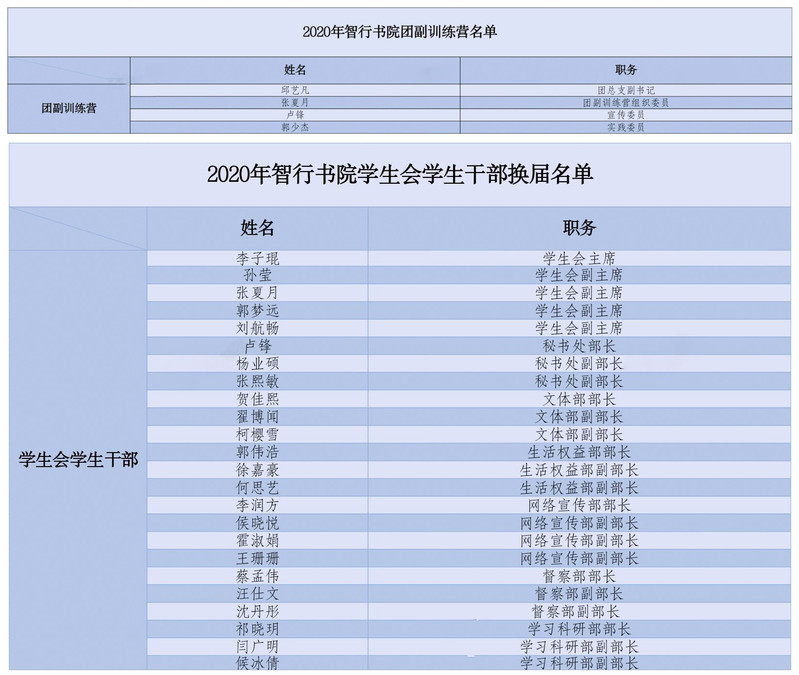Viewport: 799px width, 675px height.
Task: Click the 学生会学生干部换届名单 title heading
Action: click(400, 173)
